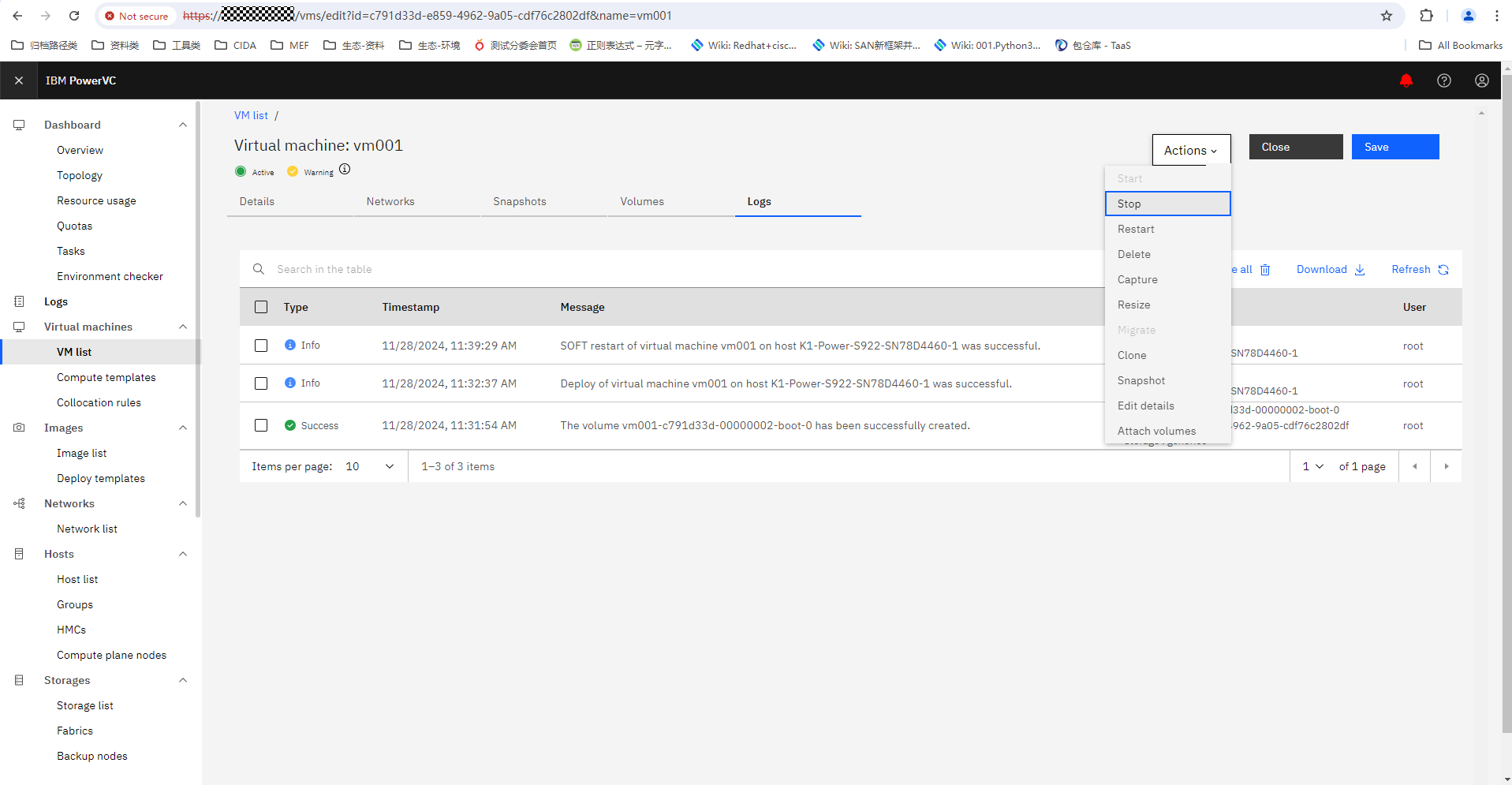Collapse the Networks section chevron

coord(183,503)
